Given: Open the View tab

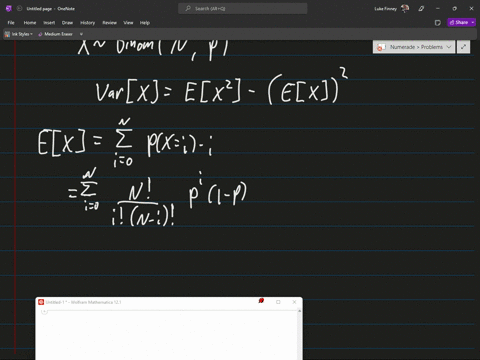Looking at the screenshot, I should [128, 23].
